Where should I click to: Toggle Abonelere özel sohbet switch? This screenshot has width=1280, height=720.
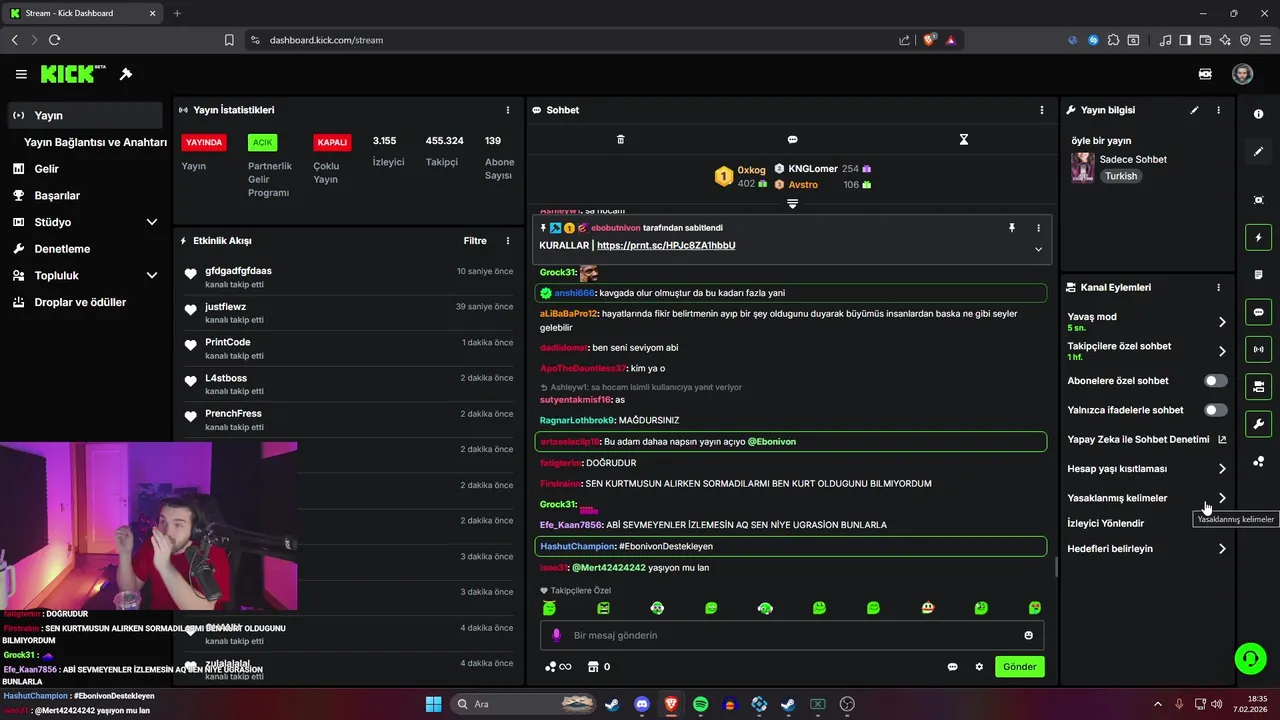click(x=1216, y=381)
